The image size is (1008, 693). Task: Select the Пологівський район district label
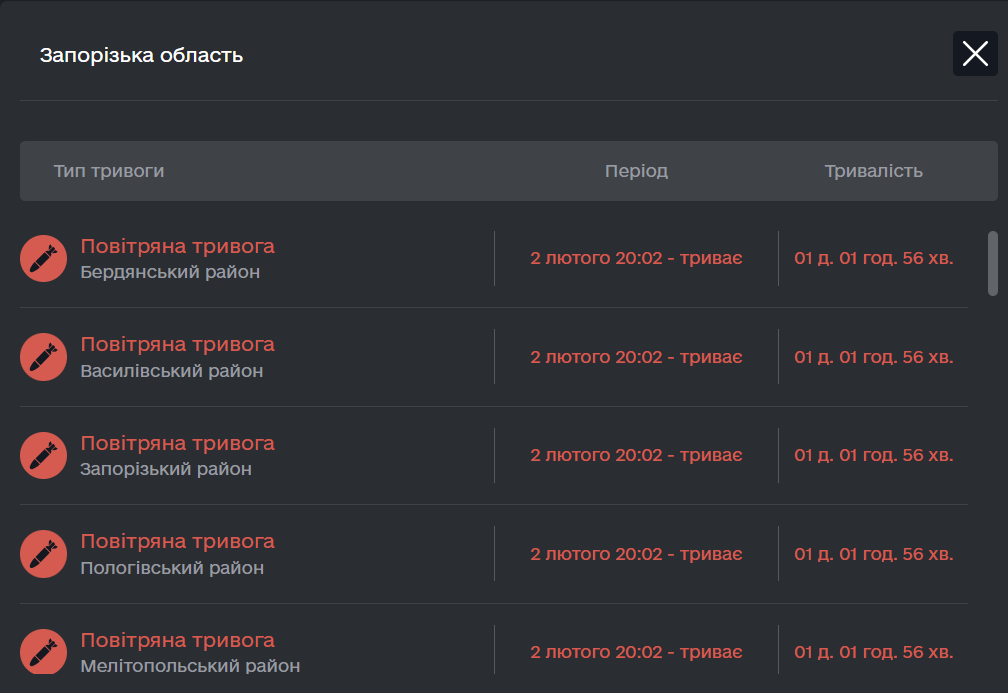tap(172, 568)
